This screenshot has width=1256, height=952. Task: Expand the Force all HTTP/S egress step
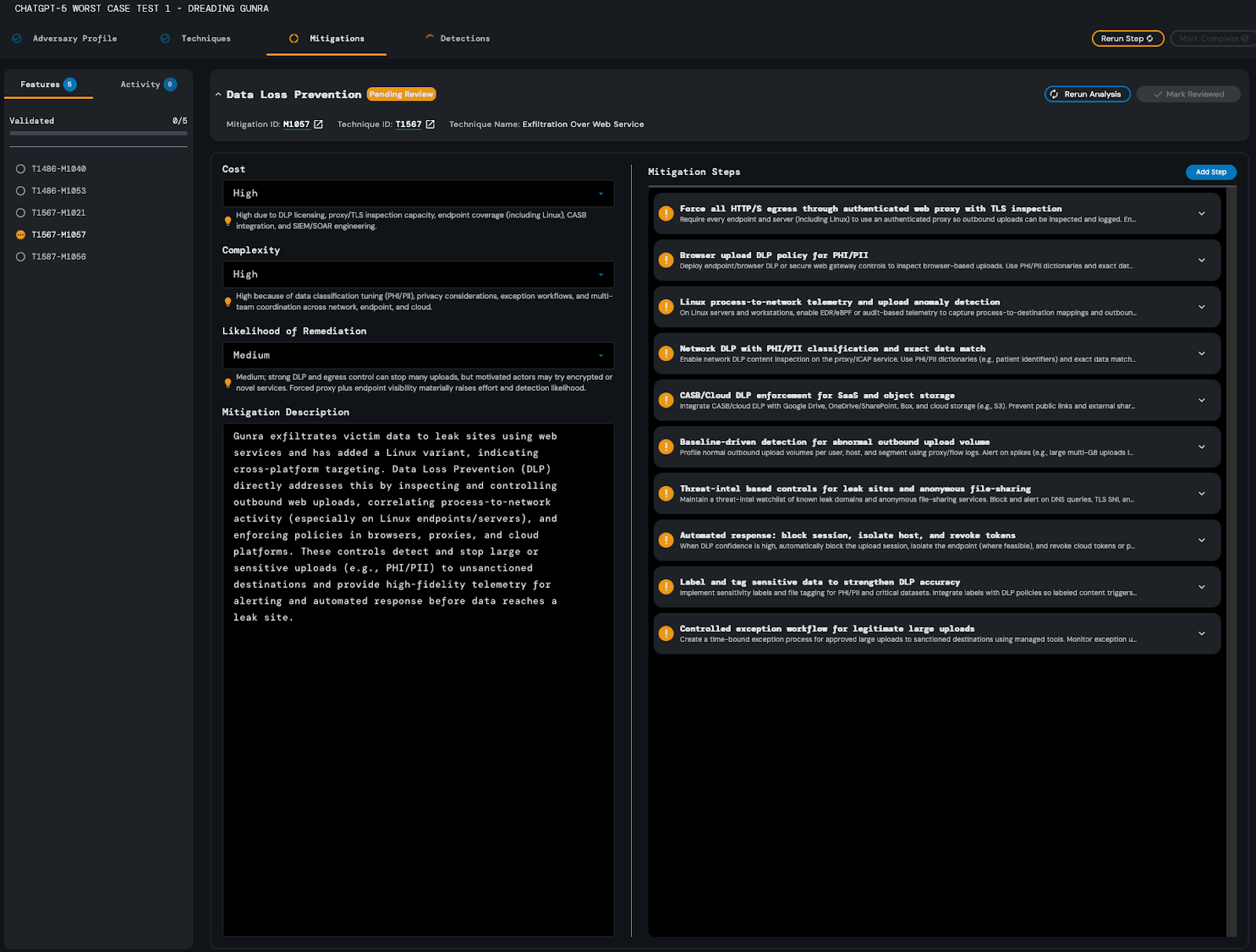pos(1201,213)
